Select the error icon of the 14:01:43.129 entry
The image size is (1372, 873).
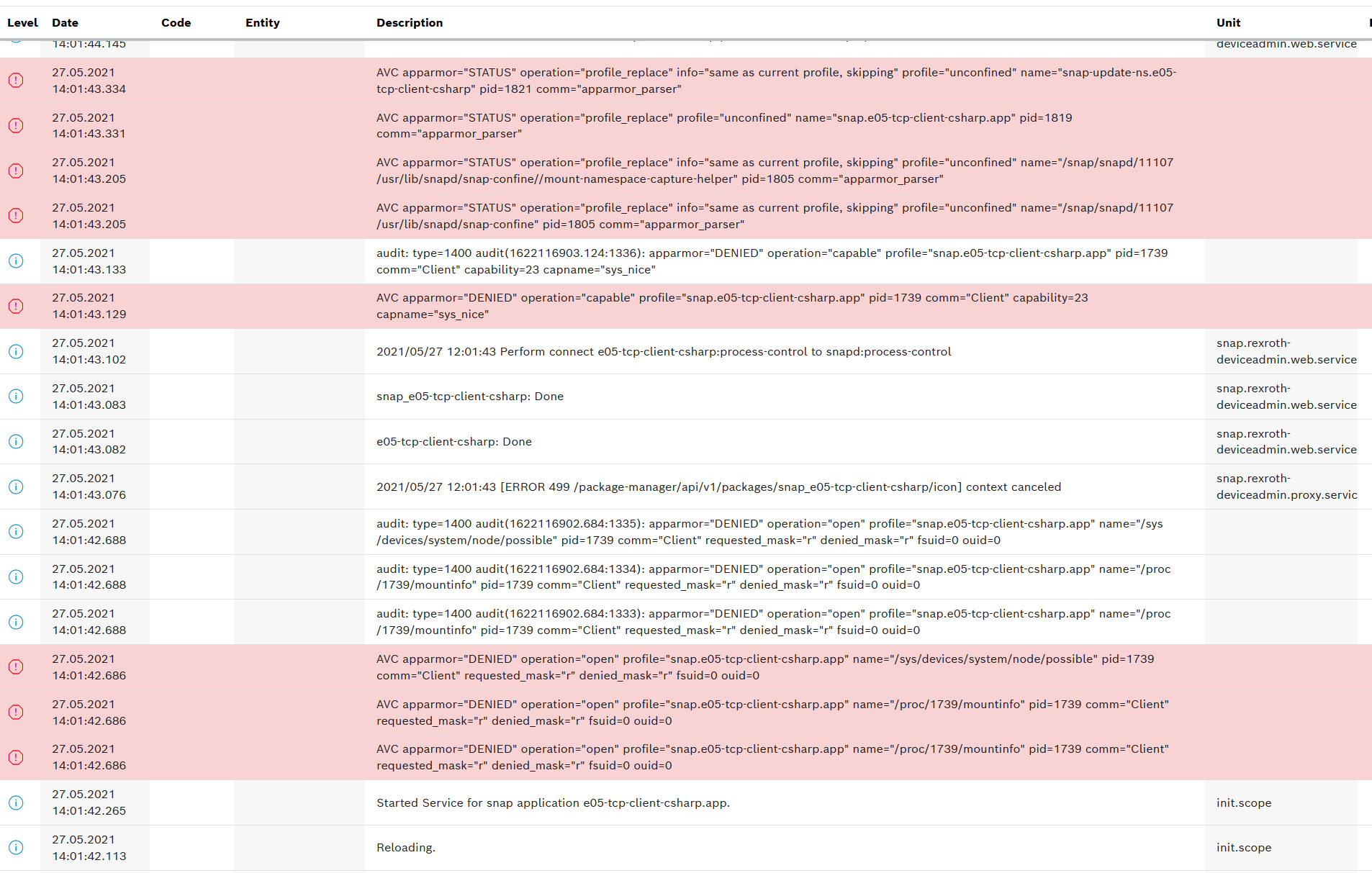16,307
